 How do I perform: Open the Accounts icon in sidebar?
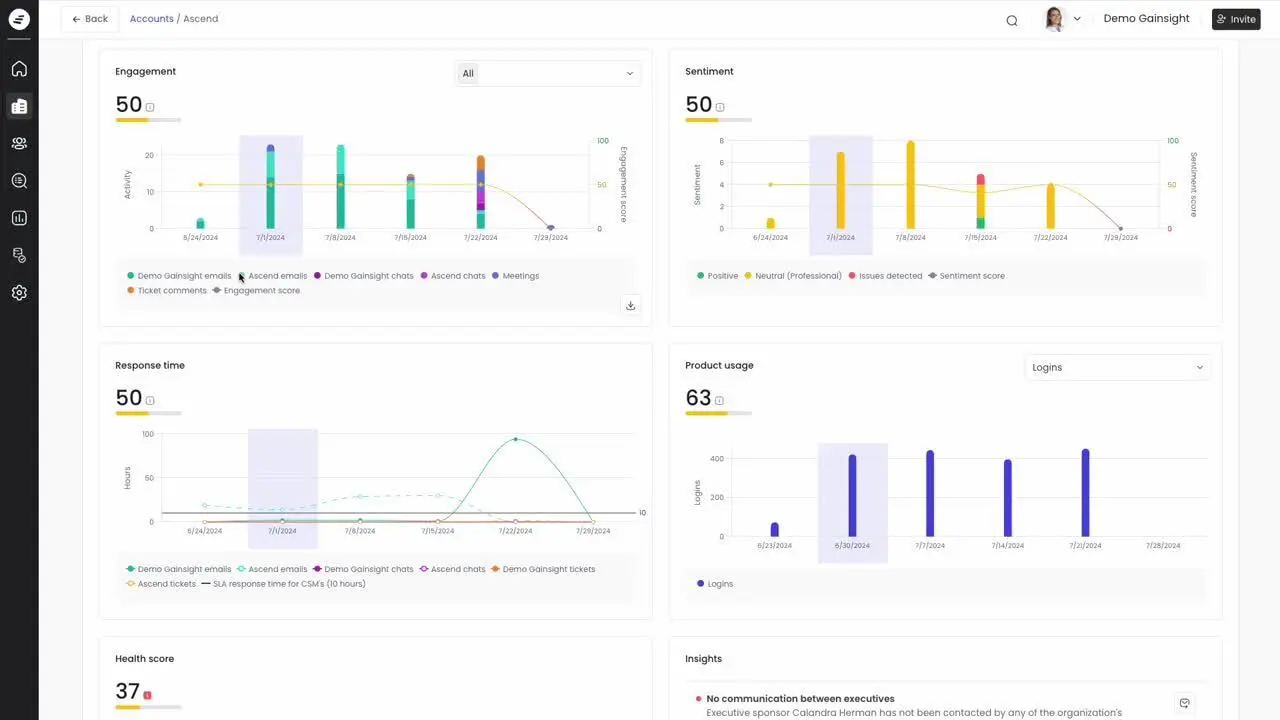(x=19, y=106)
